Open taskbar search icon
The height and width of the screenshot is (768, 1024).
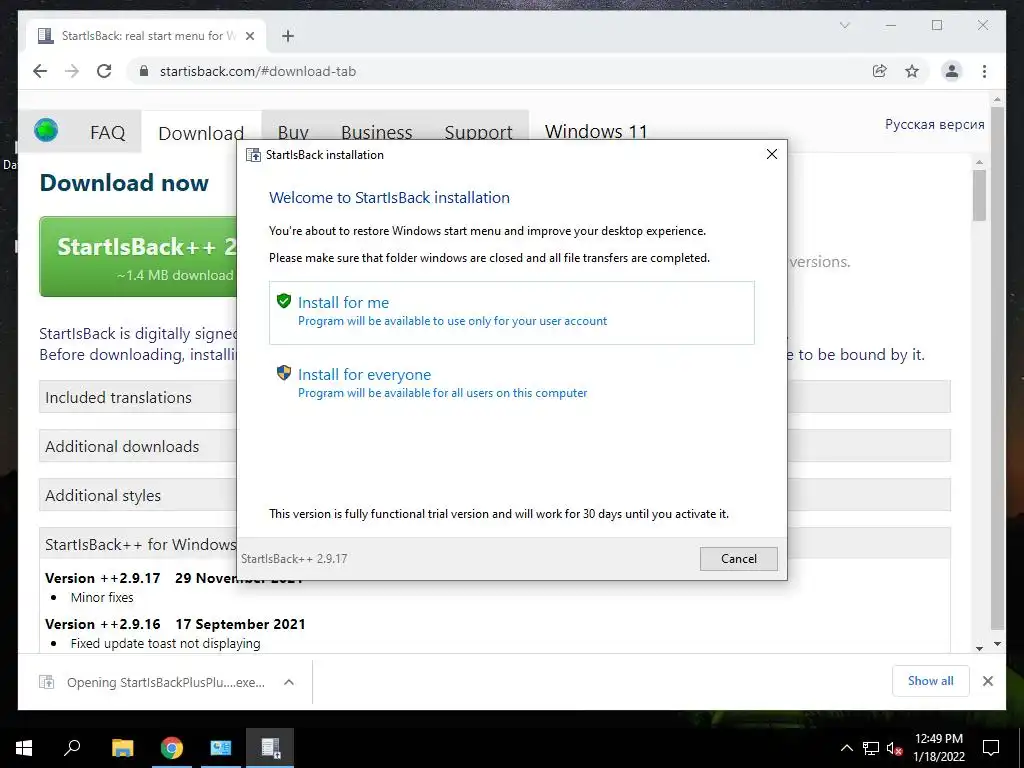coord(72,748)
